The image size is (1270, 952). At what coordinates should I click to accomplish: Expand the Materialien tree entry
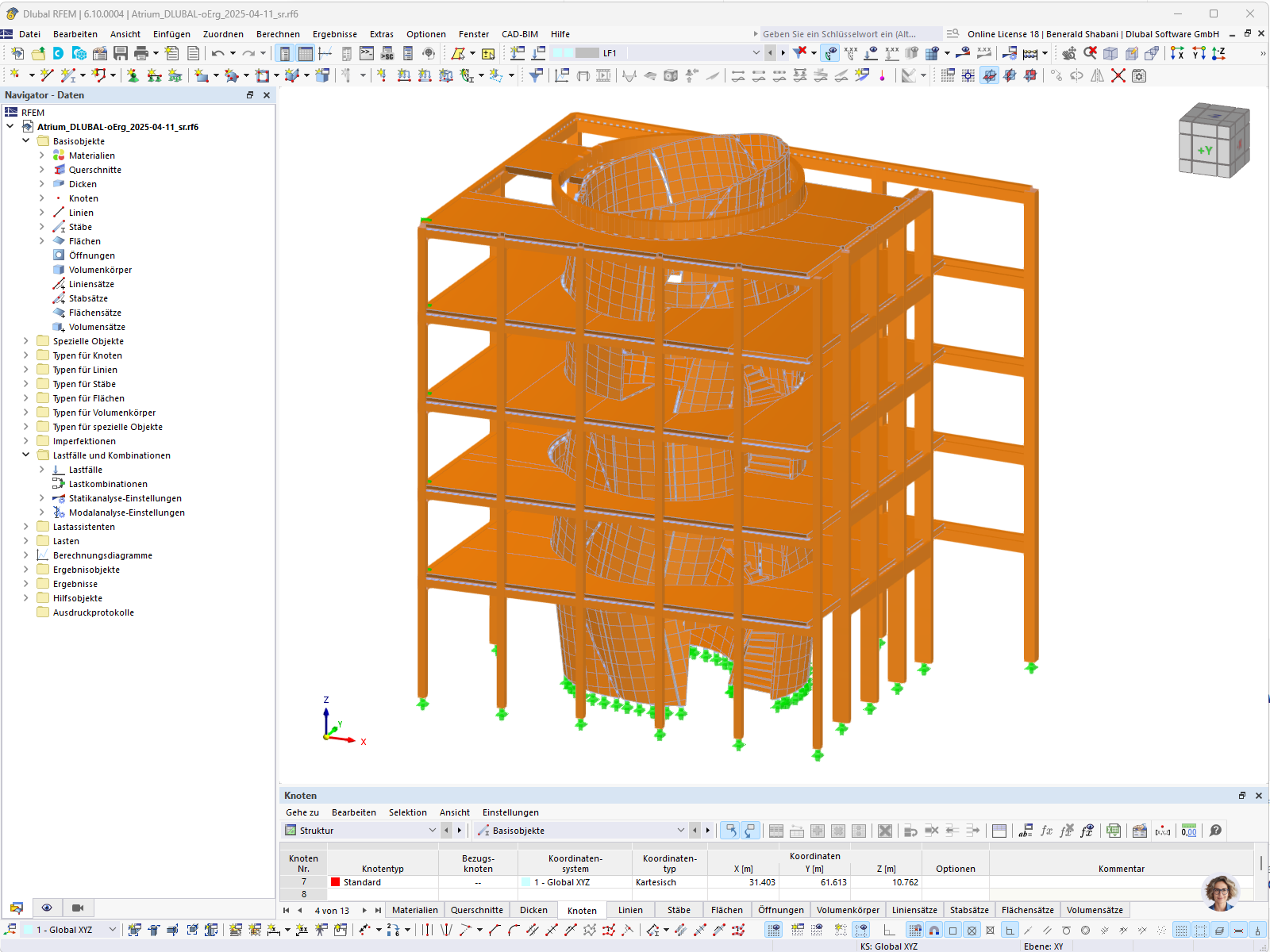click(41, 155)
